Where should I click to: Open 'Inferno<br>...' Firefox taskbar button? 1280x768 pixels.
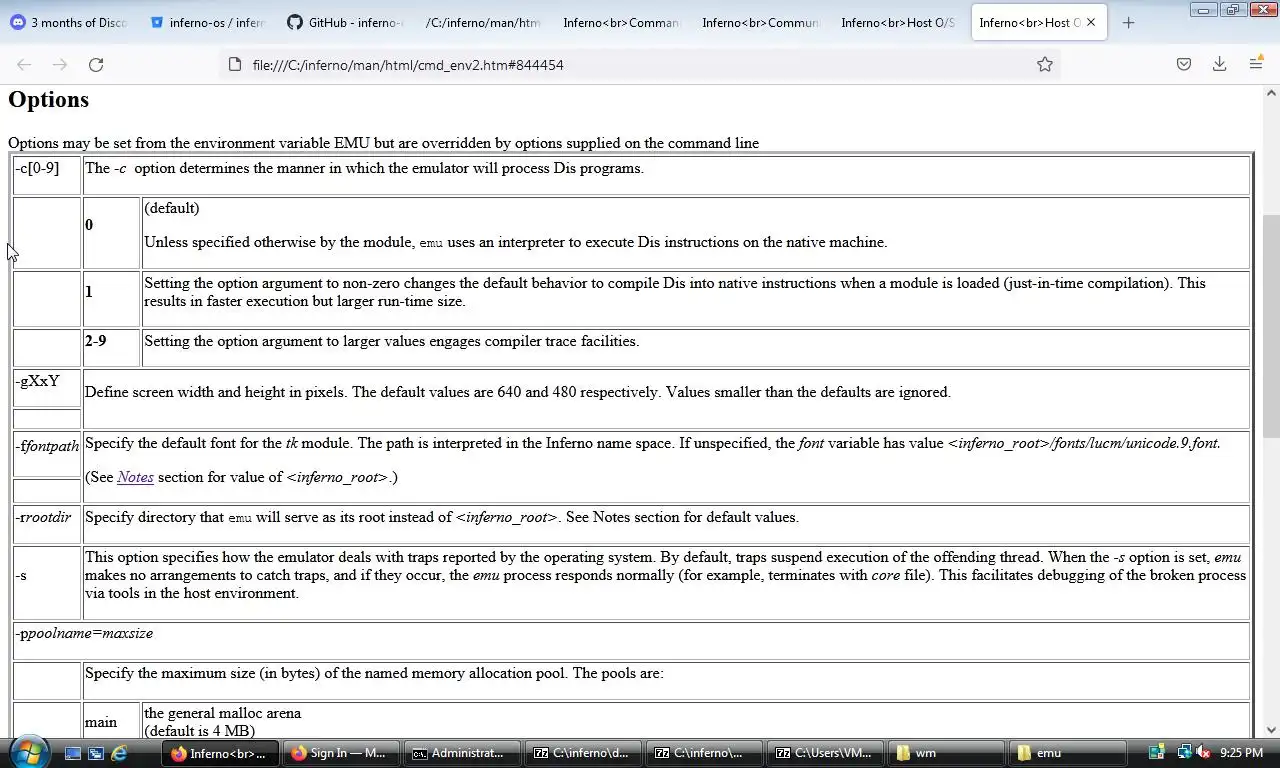tap(220, 753)
